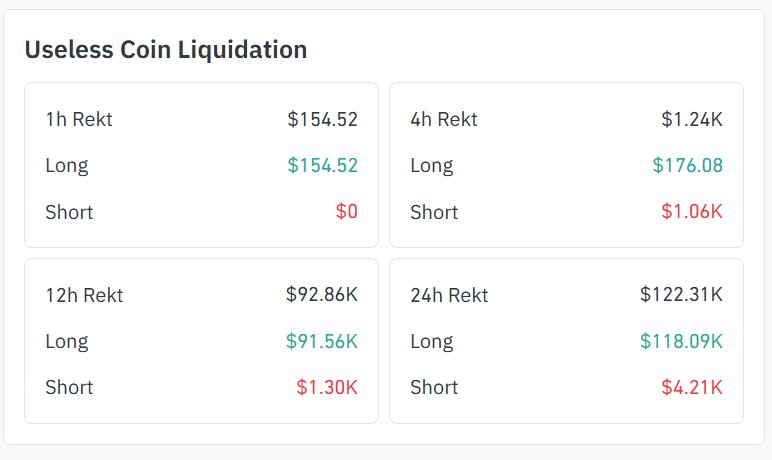
Task: Click the Long label in 1h card
Action: coord(66,166)
